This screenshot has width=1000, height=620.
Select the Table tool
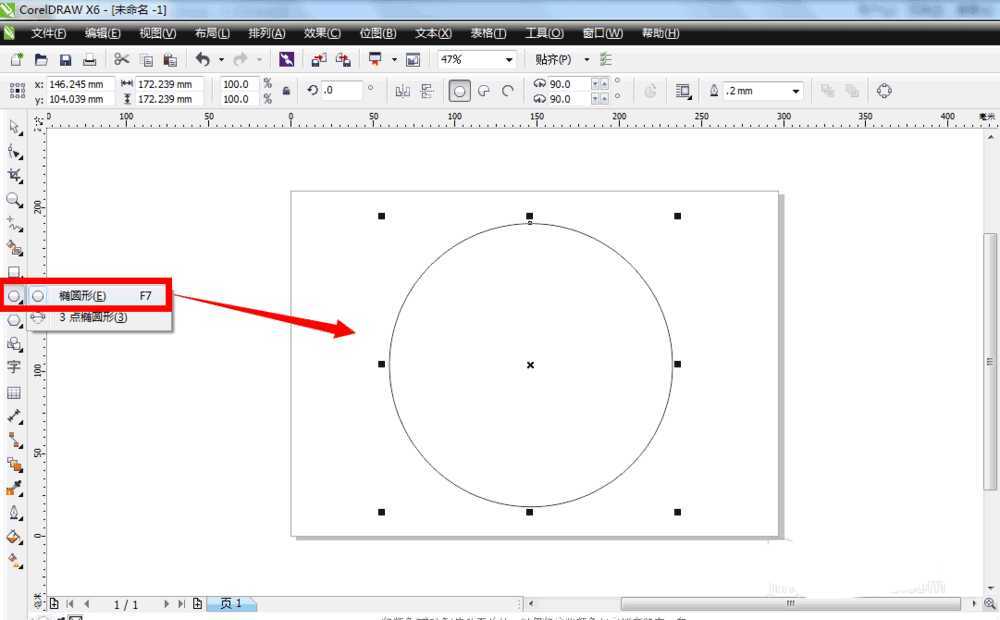click(x=14, y=393)
